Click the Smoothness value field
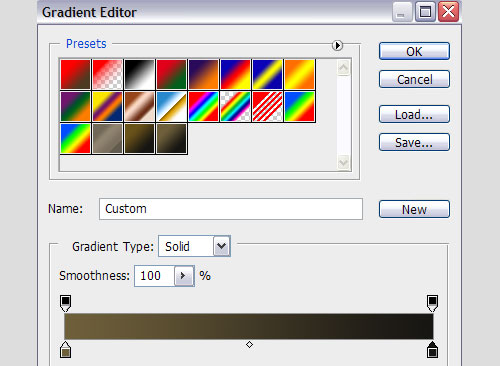The image size is (500, 366). 155,276
